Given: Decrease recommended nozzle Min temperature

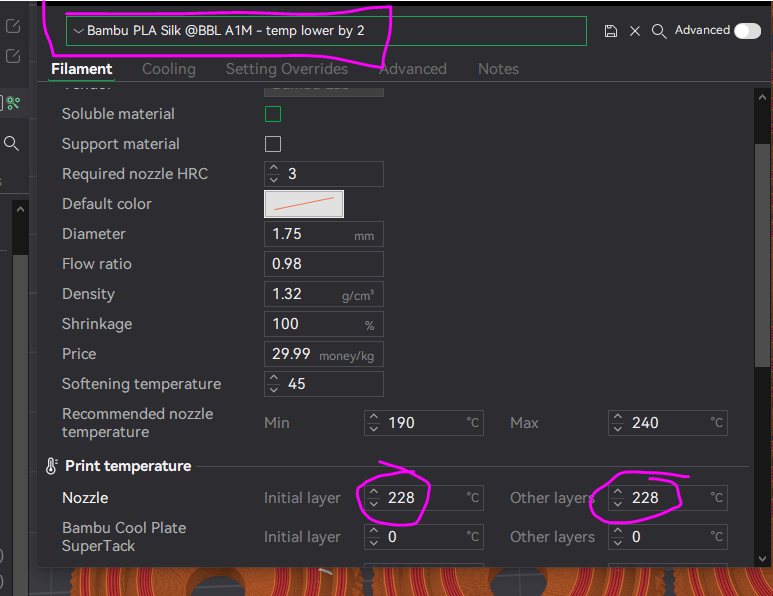Looking at the screenshot, I should click(x=374, y=428).
